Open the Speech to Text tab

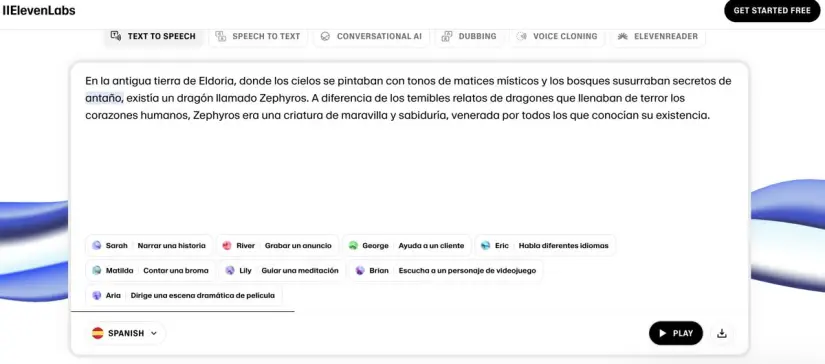pyautogui.click(x=258, y=36)
